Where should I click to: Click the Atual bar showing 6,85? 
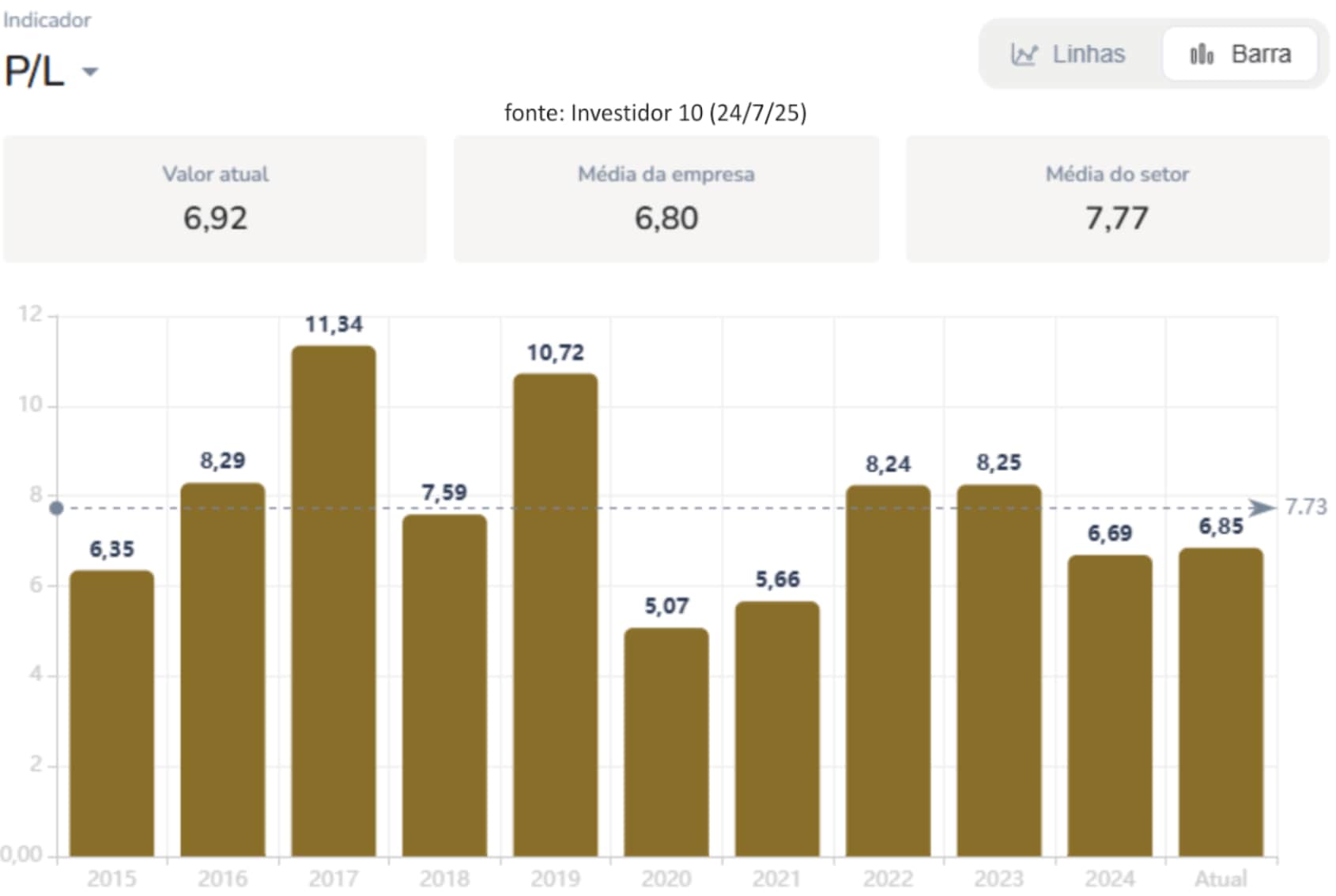1221,702
